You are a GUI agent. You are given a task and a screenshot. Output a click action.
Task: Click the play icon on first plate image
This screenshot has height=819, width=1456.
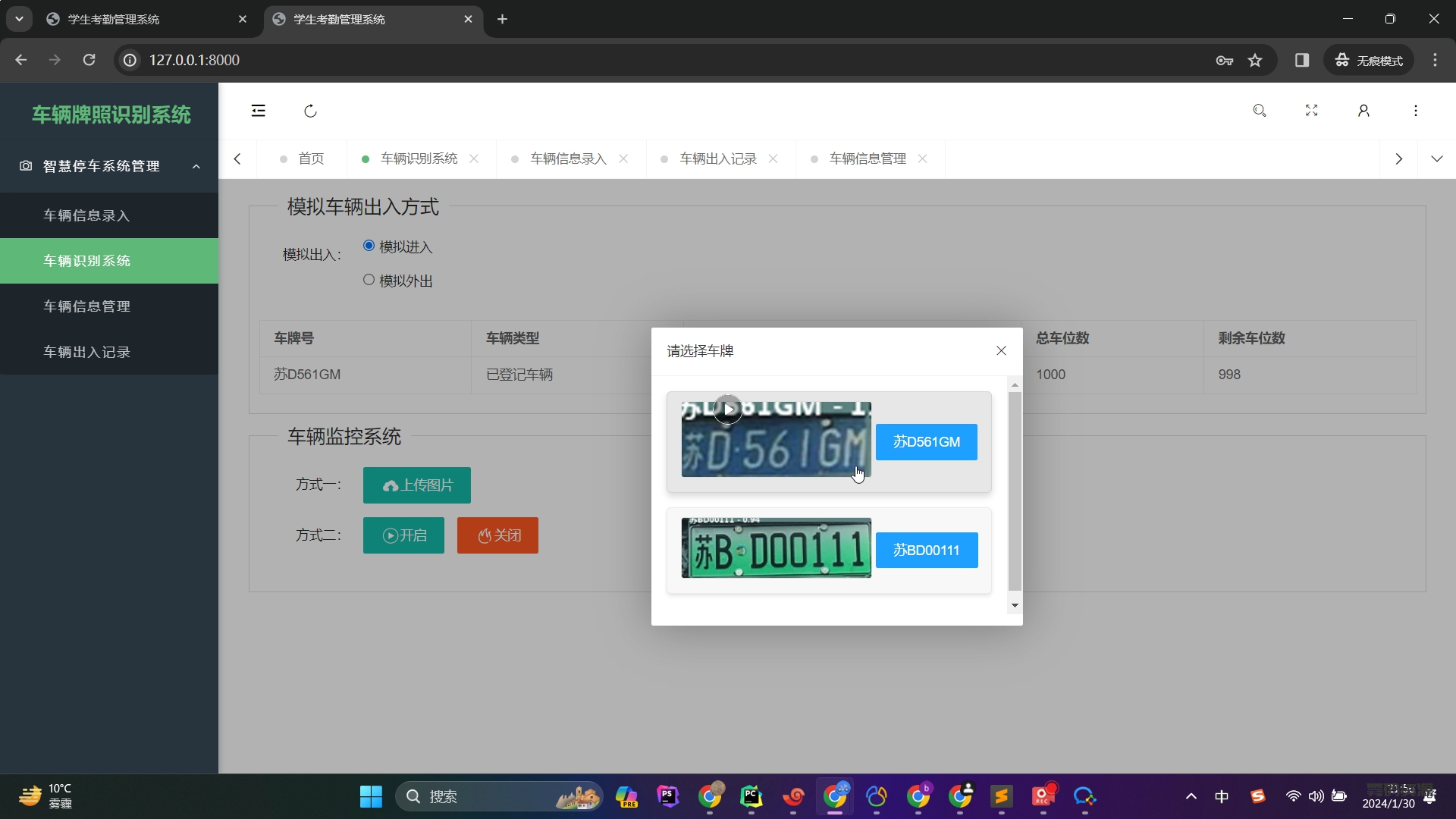click(x=728, y=409)
